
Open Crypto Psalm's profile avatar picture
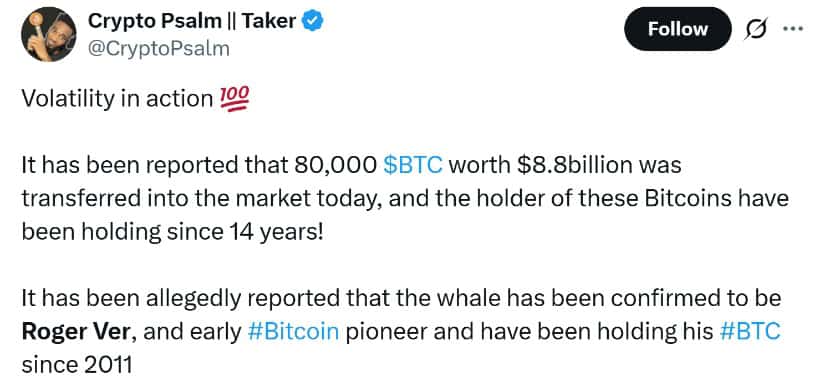tap(48, 35)
